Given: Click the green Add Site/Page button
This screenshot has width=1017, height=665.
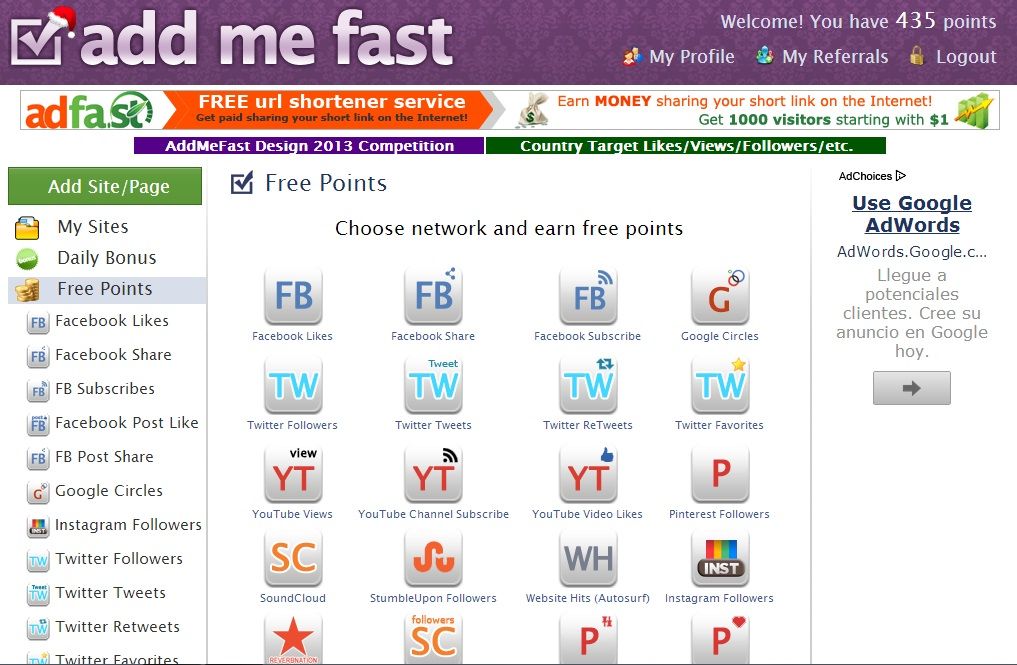Looking at the screenshot, I should (x=105, y=186).
